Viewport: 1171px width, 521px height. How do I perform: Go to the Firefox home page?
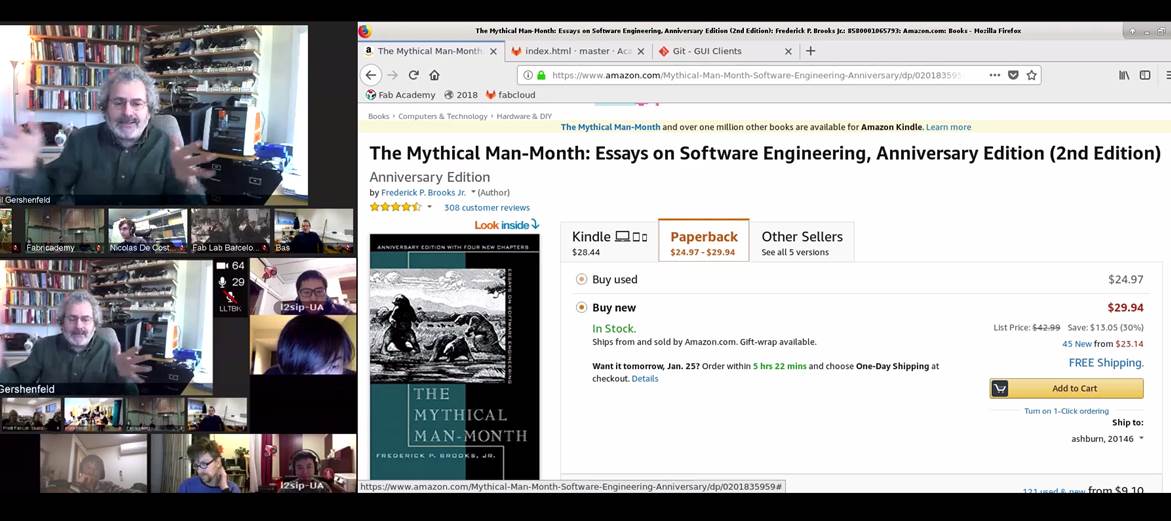[434, 75]
